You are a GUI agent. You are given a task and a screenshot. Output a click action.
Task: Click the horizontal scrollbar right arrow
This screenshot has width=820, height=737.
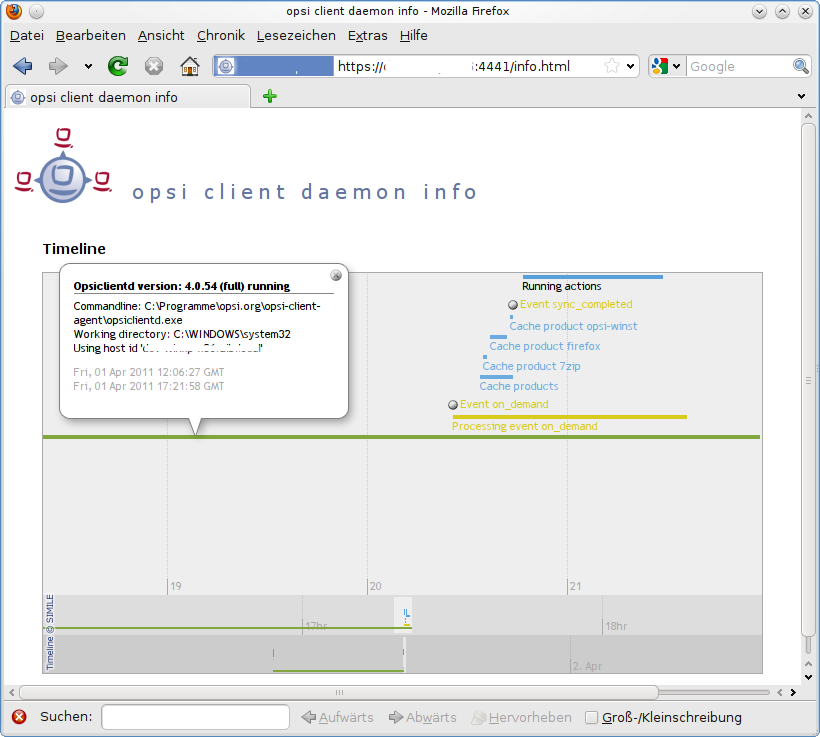tap(793, 692)
